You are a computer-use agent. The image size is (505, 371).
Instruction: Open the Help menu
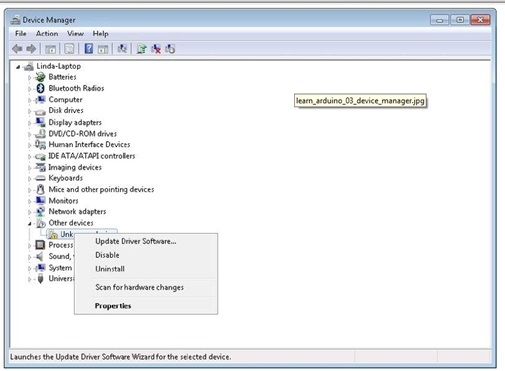(x=100, y=34)
